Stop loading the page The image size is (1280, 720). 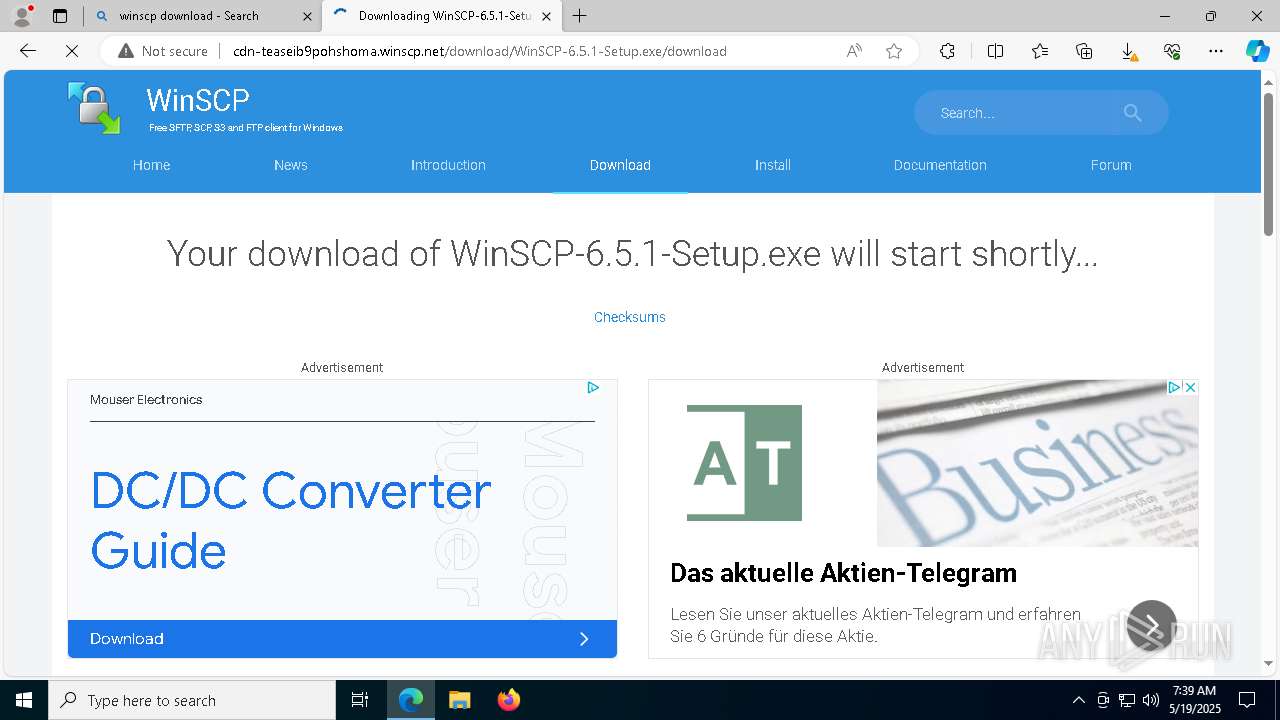(x=72, y=51)
